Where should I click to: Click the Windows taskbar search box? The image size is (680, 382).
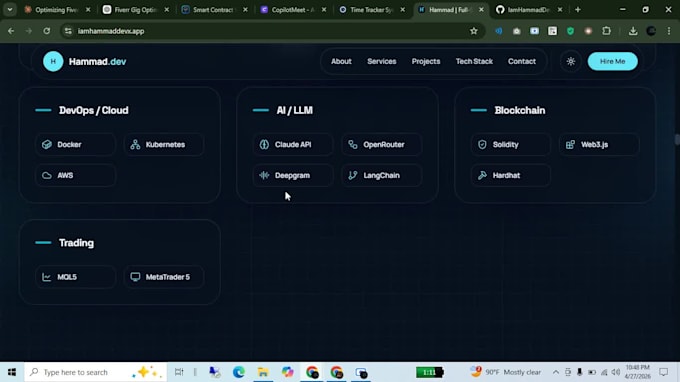(95, 372)
